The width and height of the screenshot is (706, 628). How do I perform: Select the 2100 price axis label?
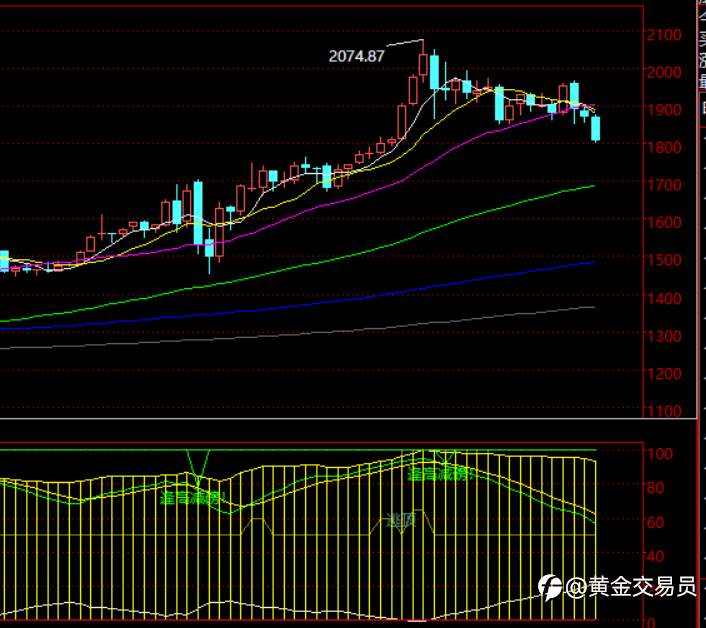coord(664,35)
